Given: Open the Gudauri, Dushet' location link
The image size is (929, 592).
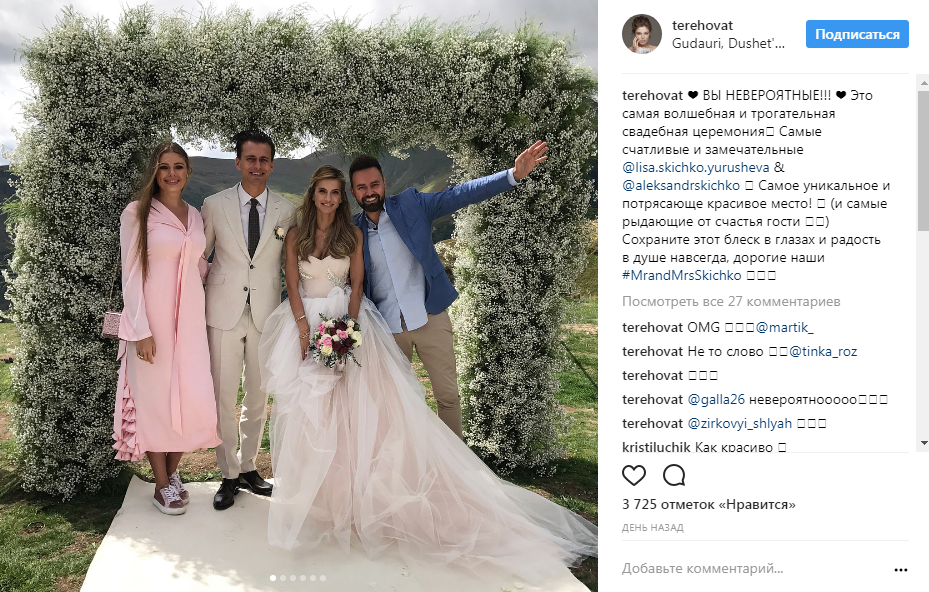Looking at the screenshot, I should click(x=728, y=43).
